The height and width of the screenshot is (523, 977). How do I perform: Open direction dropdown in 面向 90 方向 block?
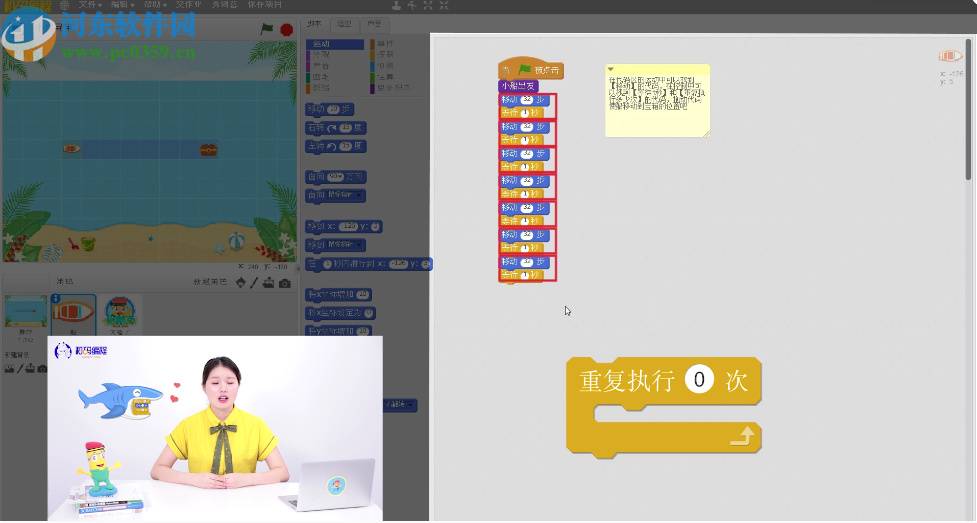point(339,177)
